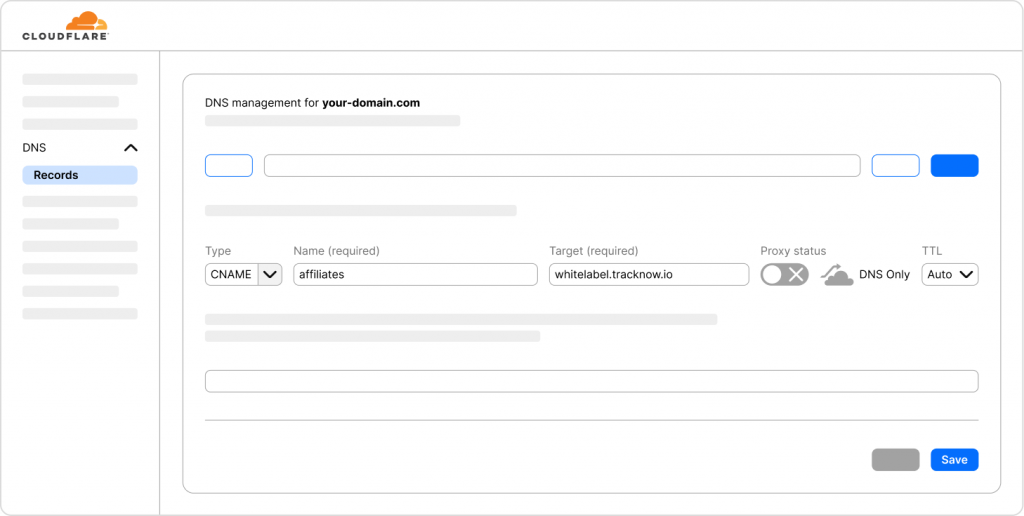Click the gray cloud DNS Only icon

click(837, 275)
